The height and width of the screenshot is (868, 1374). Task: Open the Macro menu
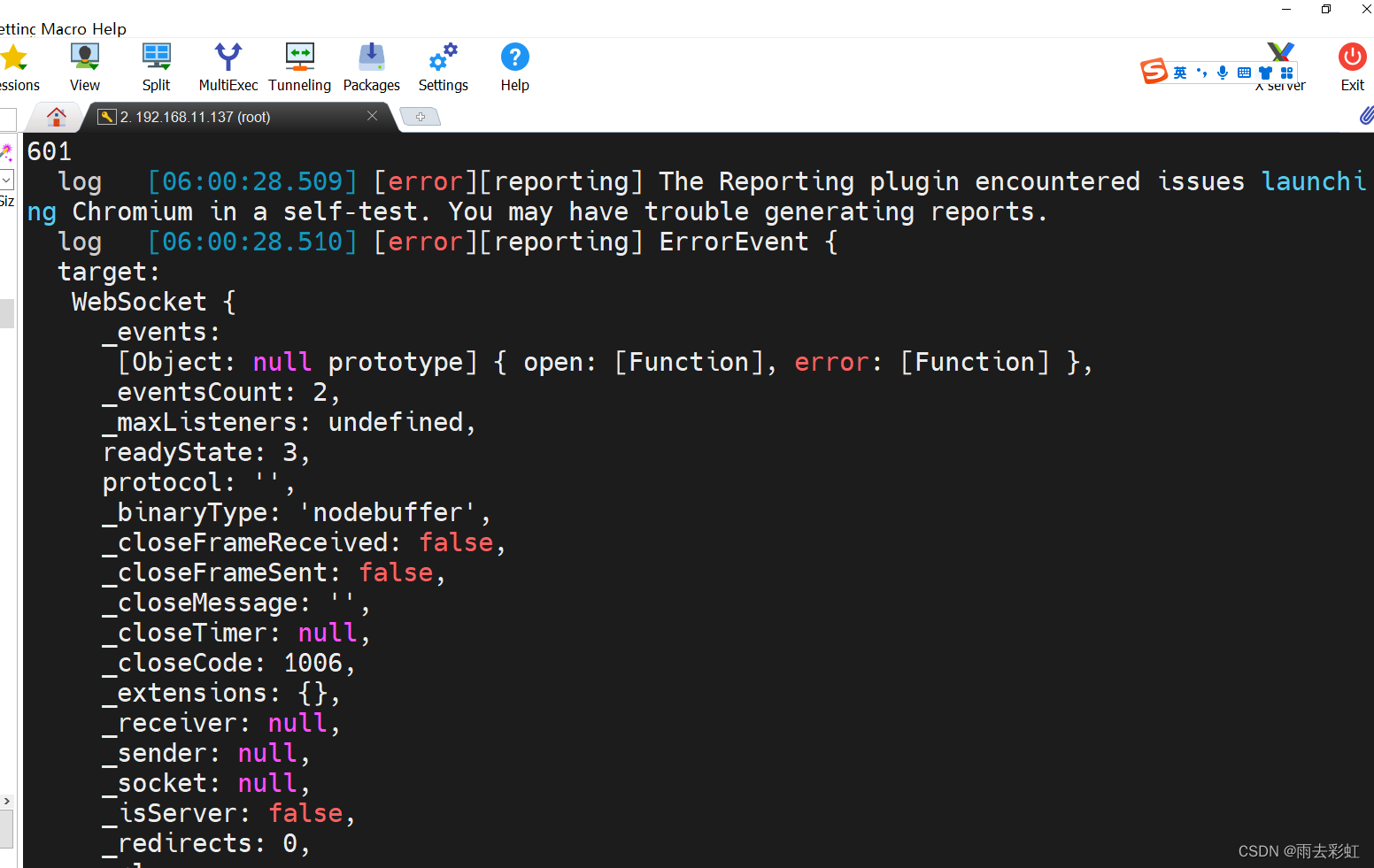(x=64, y=28)
